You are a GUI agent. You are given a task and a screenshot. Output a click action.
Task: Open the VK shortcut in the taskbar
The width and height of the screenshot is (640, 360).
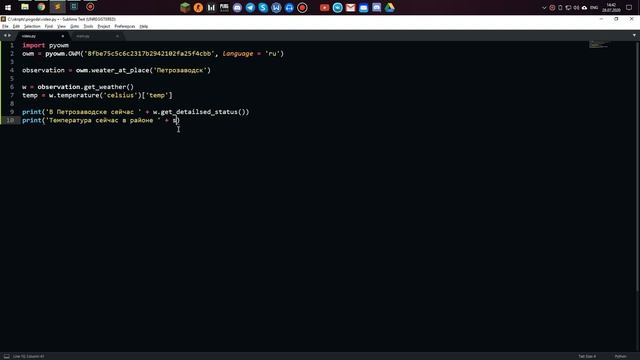click(338, 7)
